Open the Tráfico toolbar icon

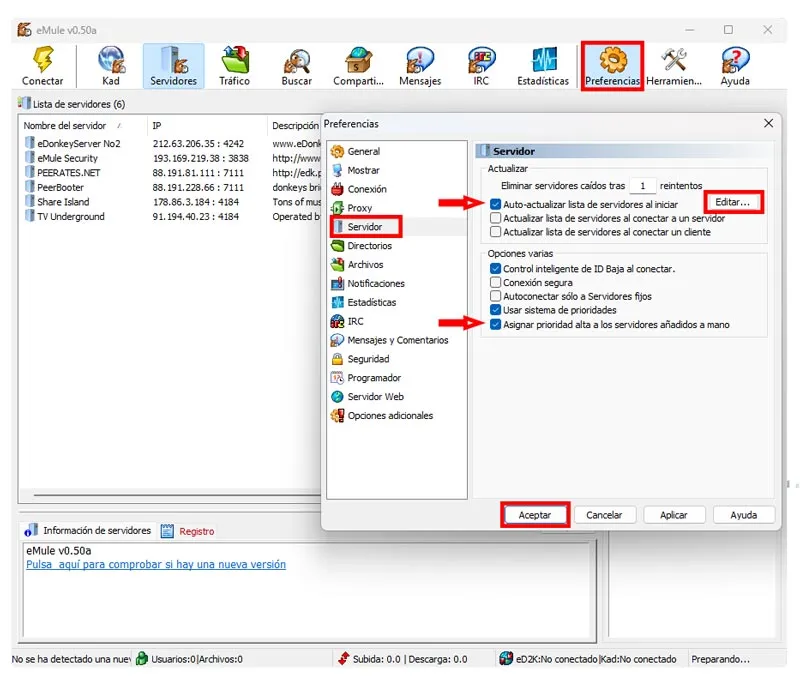[x=235, y=66]
